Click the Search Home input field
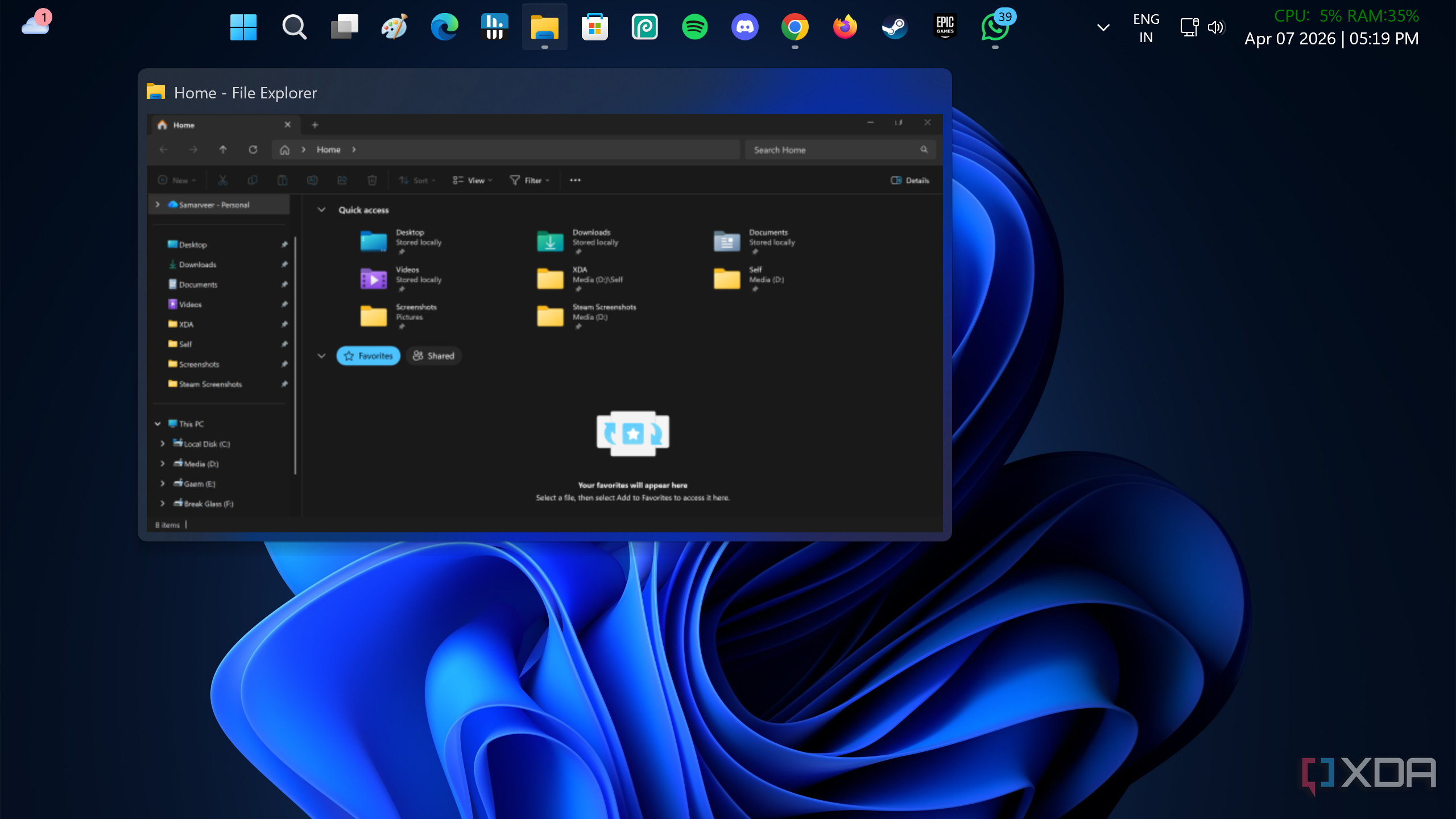 (840, 150)
